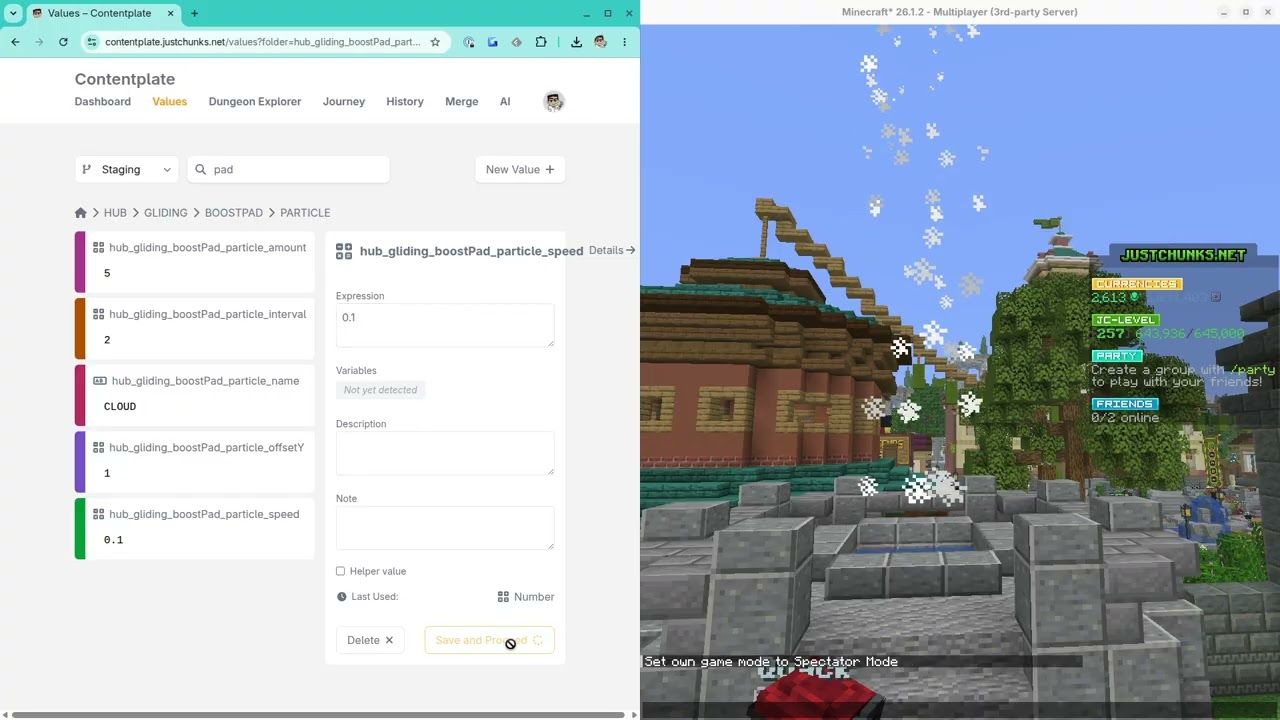Image resolution: width=1280 pixels, height=720 pixels.
Task: Click the browser address bar URL
Action: (262, 42)
